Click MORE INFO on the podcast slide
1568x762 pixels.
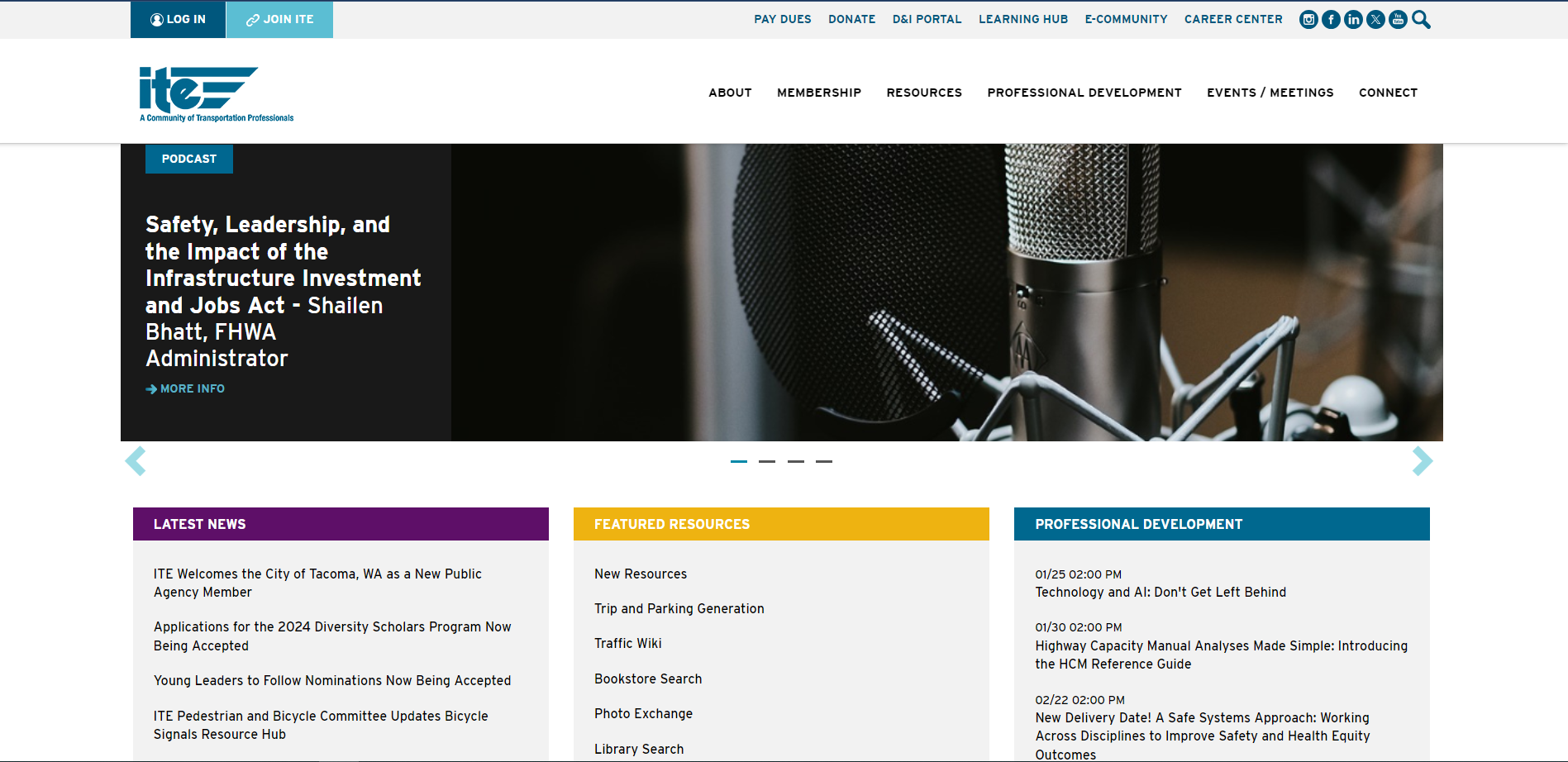pyautogui.click(x=186, y=388)
